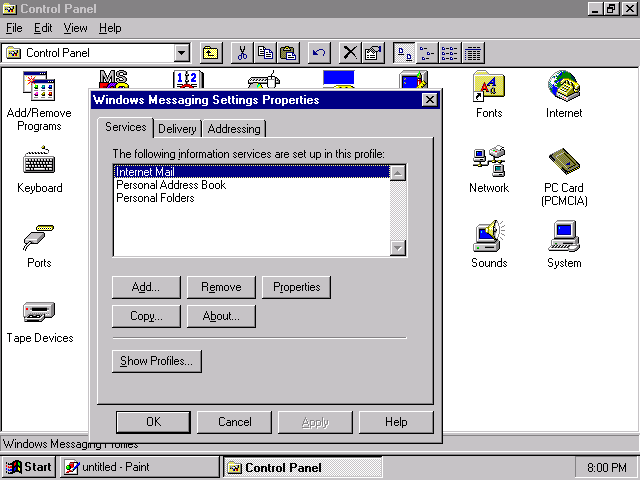Click the dialog Help button
Screen dimensions: 640x480
[396, 422]
